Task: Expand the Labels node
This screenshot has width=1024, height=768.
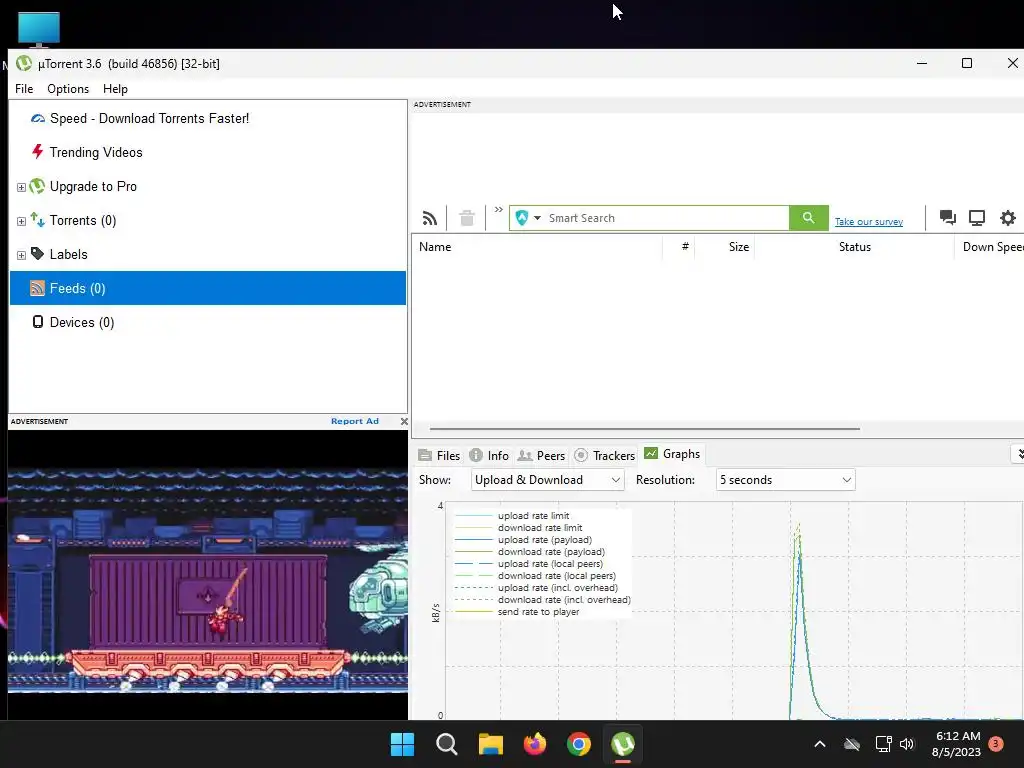Action: coord(21,255)
